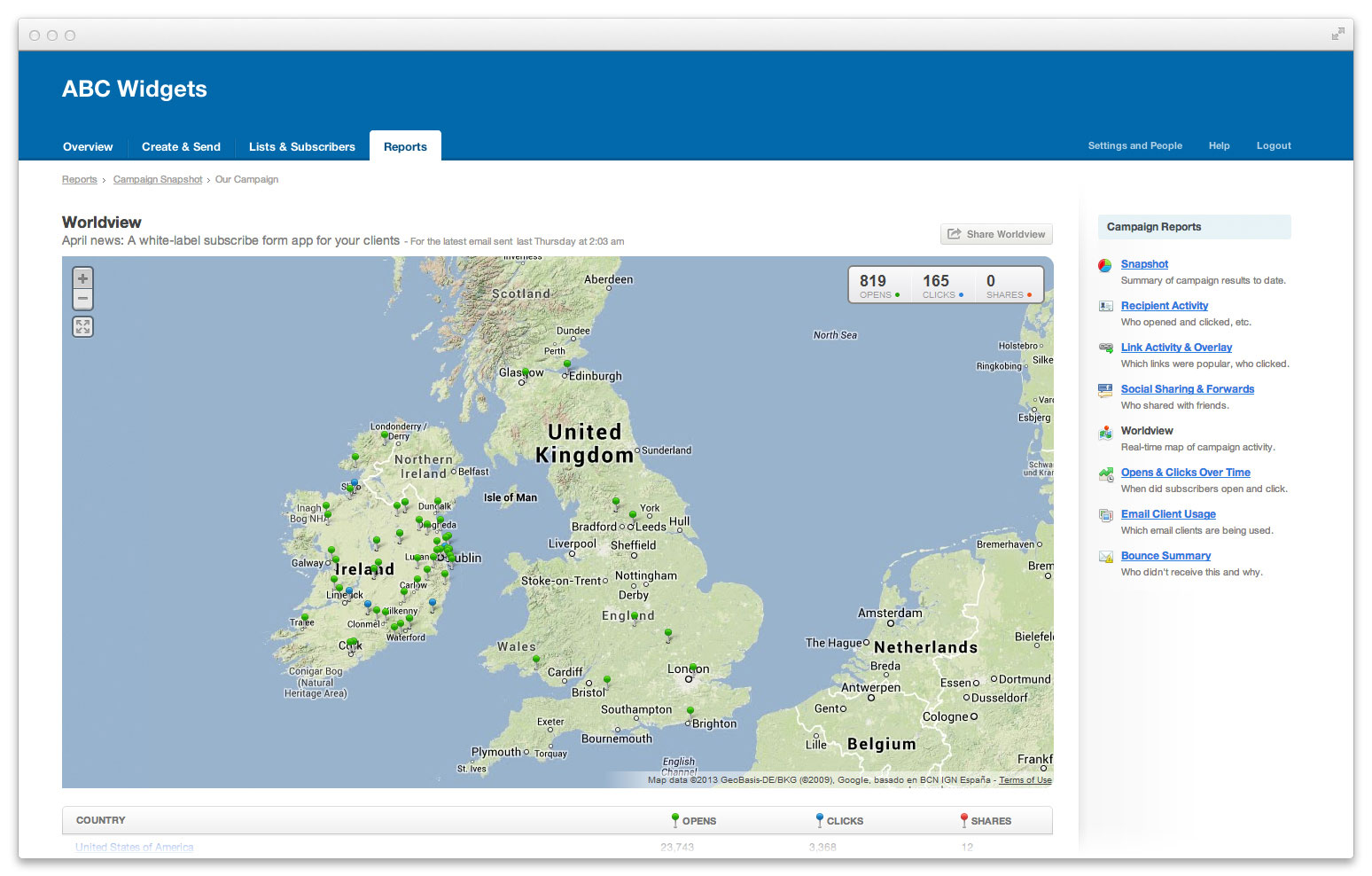The image size is (1372, 876).
Task: Open the map Terms of Use link
Action: pyautogui.click(x=1025, y=780)
